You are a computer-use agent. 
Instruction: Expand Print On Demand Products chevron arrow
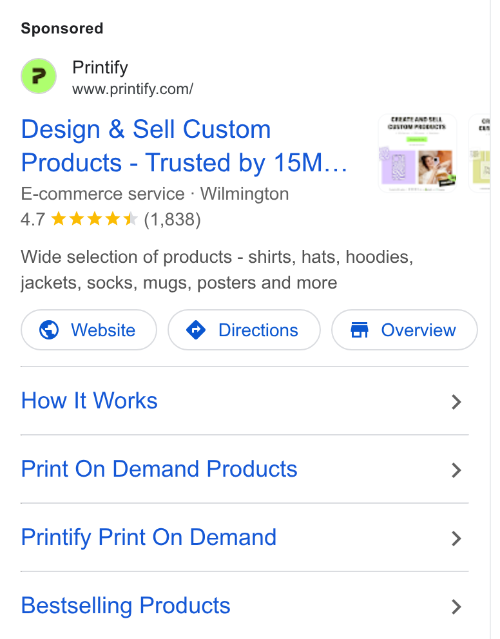(456, 470)
